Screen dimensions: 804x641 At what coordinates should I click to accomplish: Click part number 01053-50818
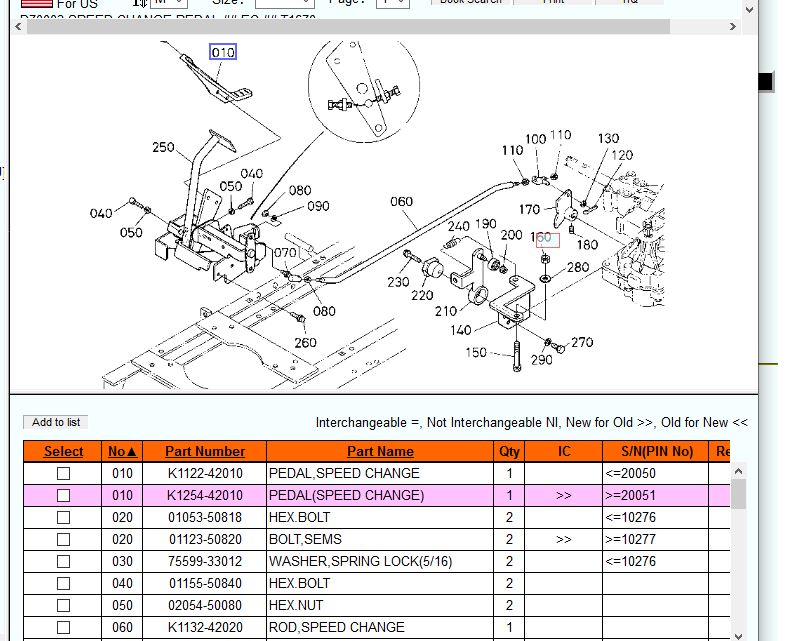pos(205,517)
